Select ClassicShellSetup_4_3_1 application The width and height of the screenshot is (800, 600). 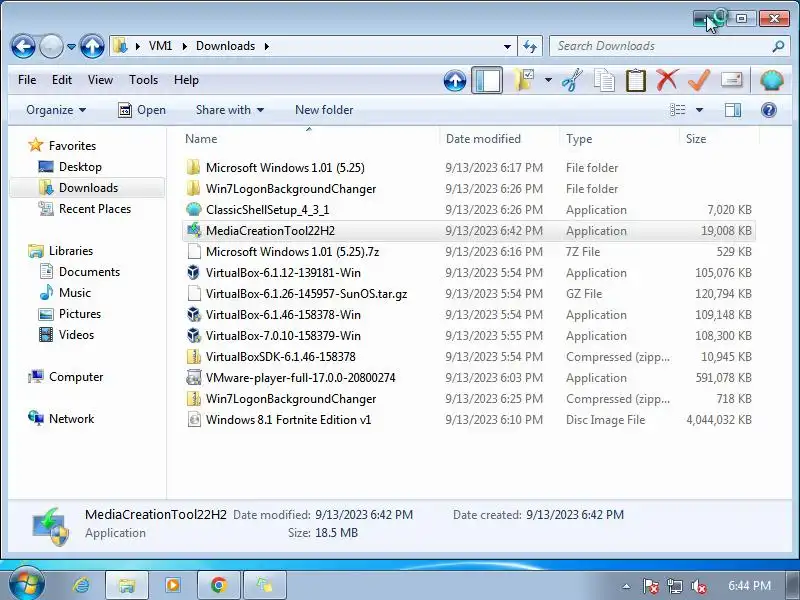coord(469,210)
